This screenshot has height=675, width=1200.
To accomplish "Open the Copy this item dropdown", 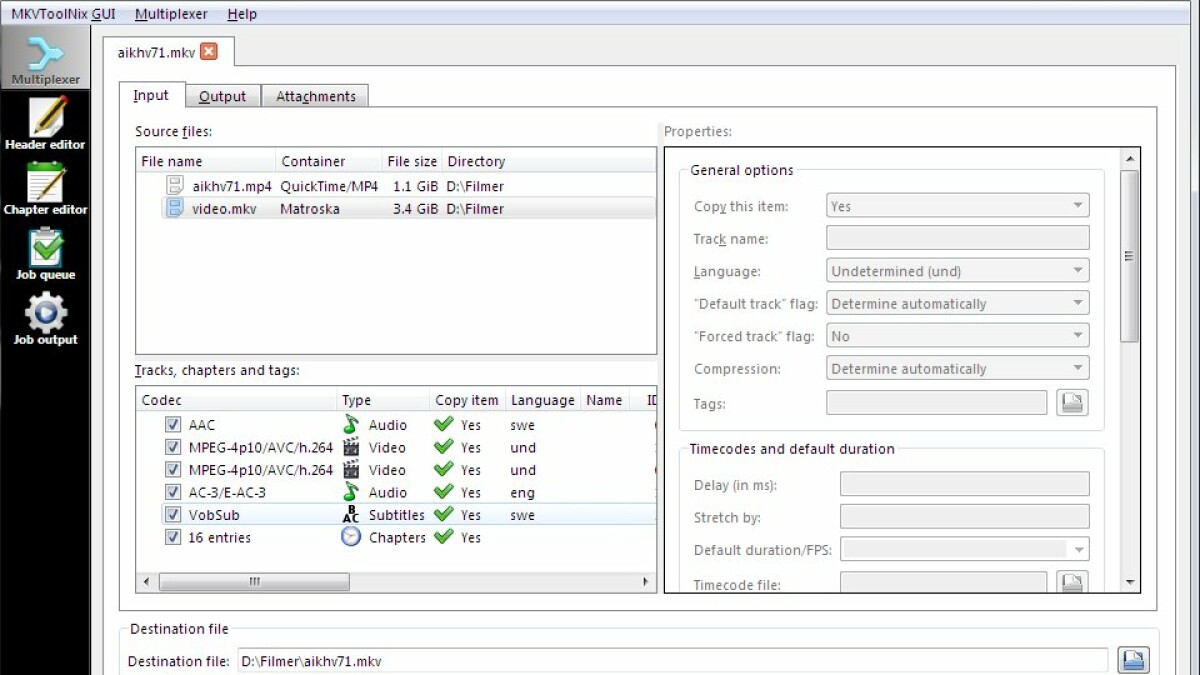I will (957, 206).
